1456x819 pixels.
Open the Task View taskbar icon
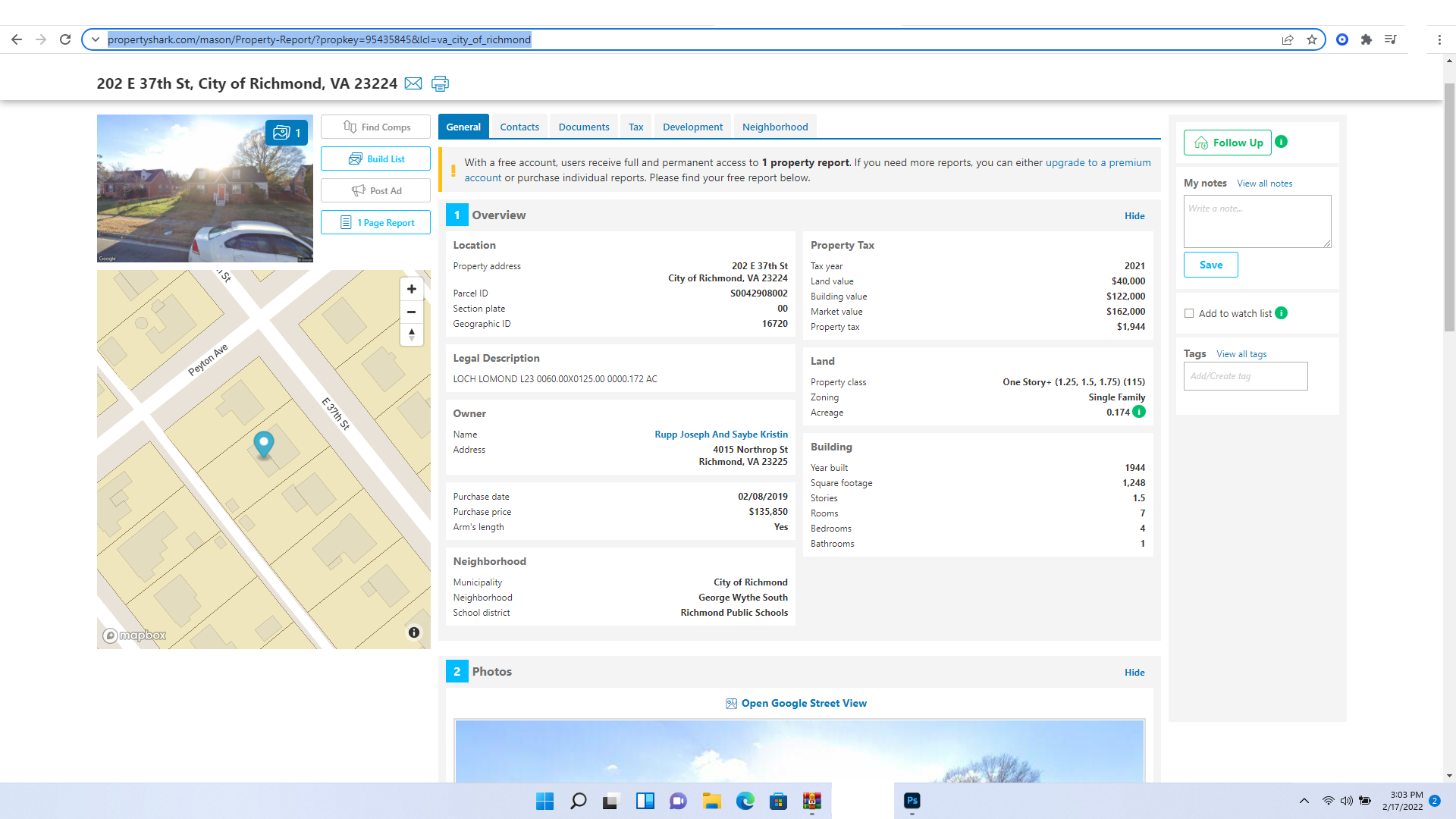(611, 801)
